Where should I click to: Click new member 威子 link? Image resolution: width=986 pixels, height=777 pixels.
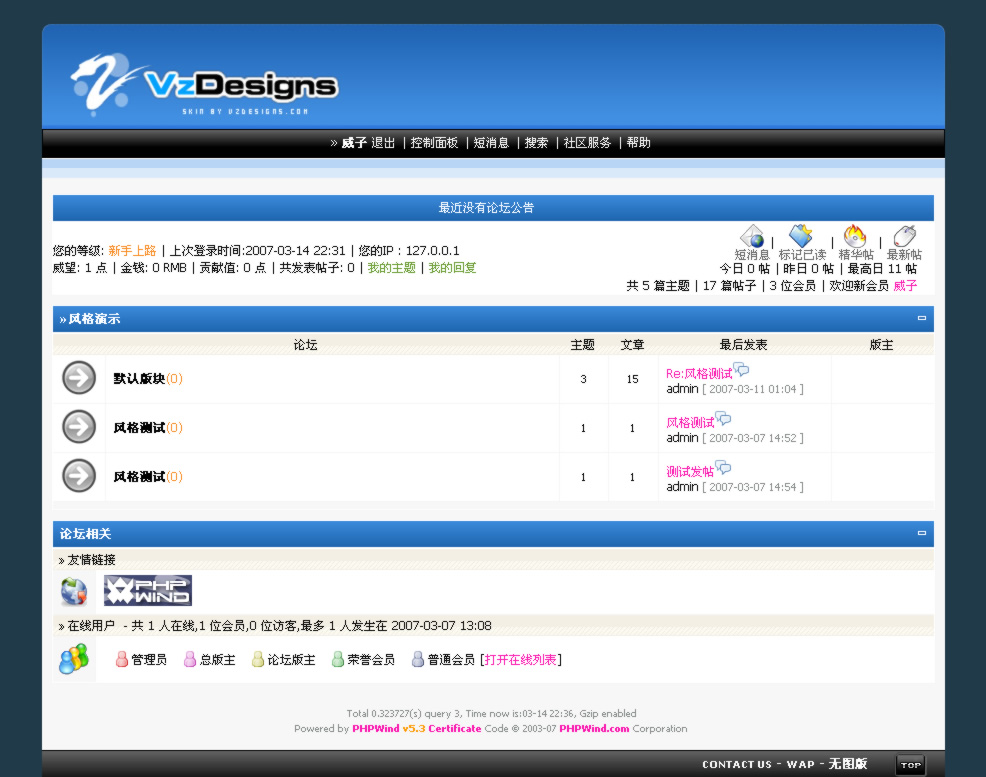point(906,286)
